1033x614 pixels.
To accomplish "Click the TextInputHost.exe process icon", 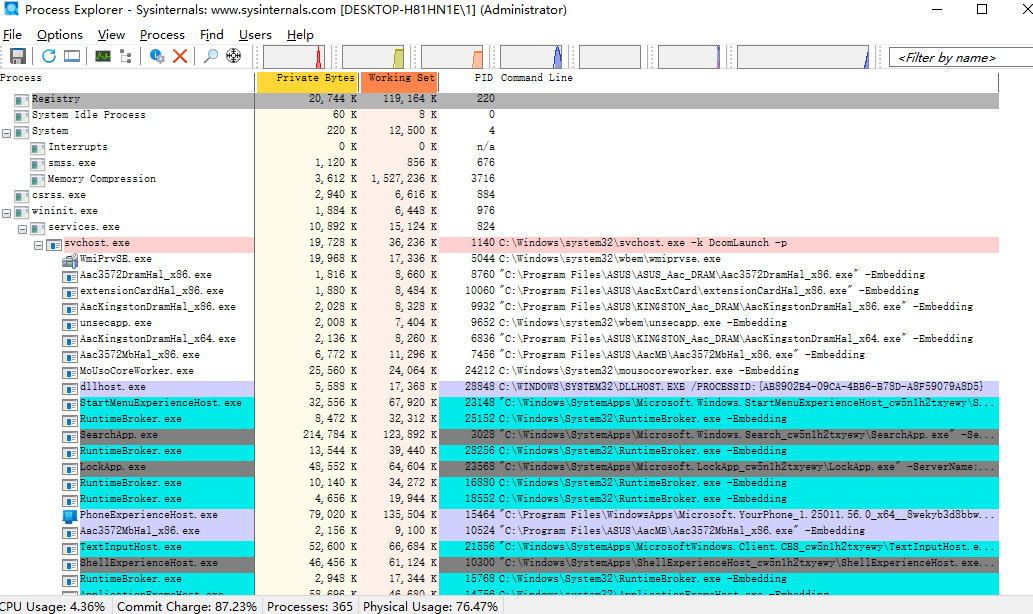I will 69,549.
